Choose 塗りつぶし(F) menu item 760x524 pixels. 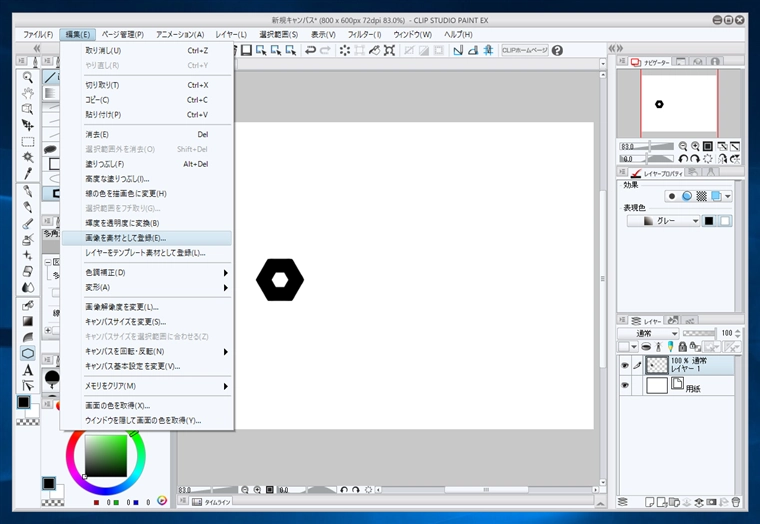pyautogui.click(x=147, y=164)
